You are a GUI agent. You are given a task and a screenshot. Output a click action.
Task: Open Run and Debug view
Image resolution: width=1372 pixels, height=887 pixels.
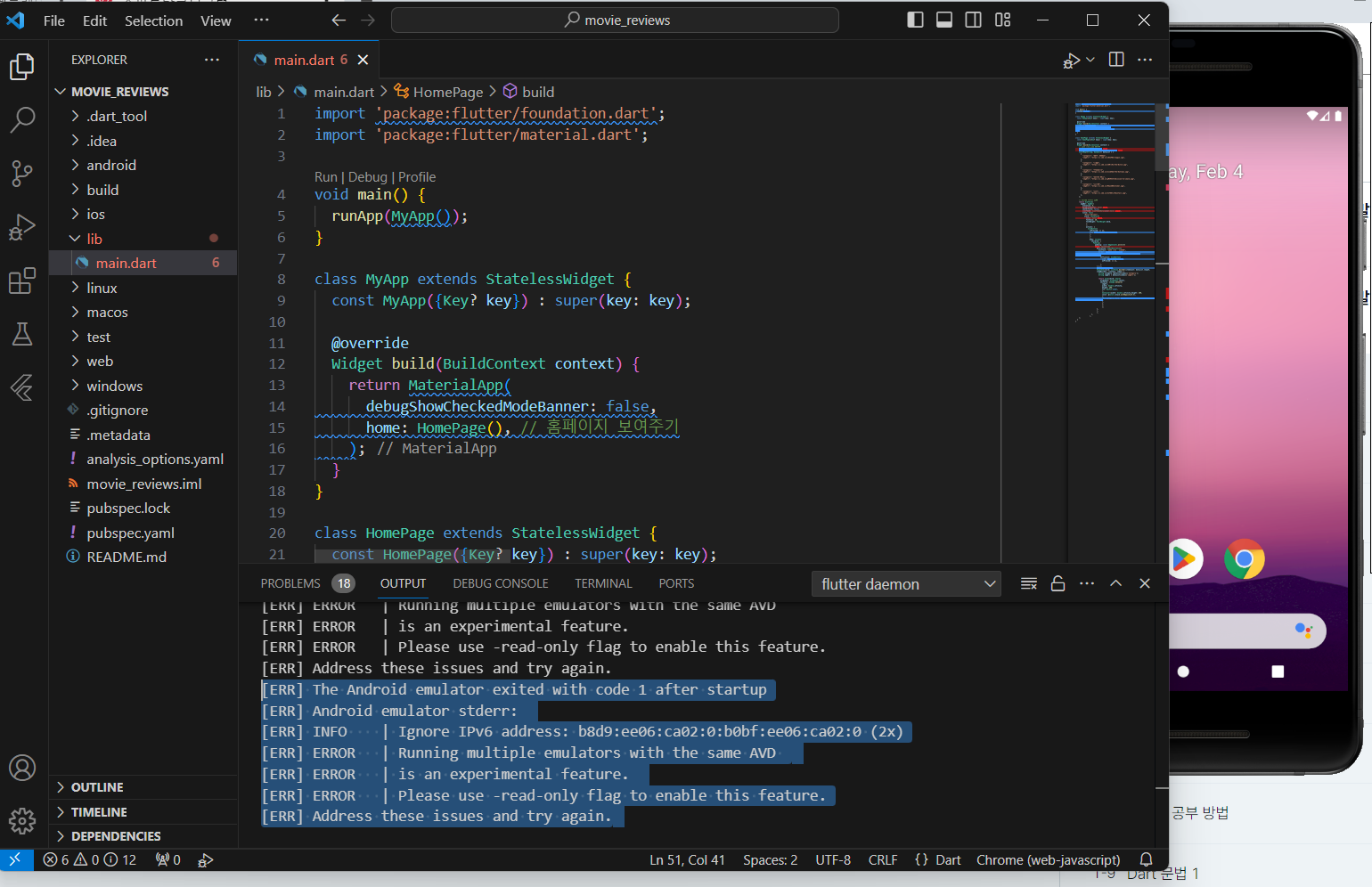pos(22,227)
